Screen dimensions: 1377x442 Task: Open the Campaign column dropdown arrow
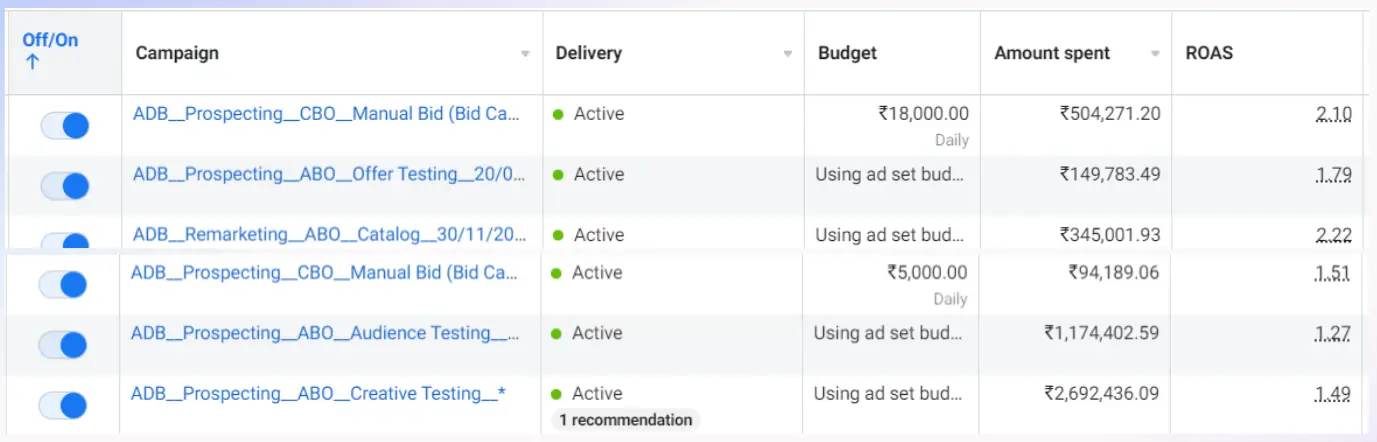click(526, 54)
